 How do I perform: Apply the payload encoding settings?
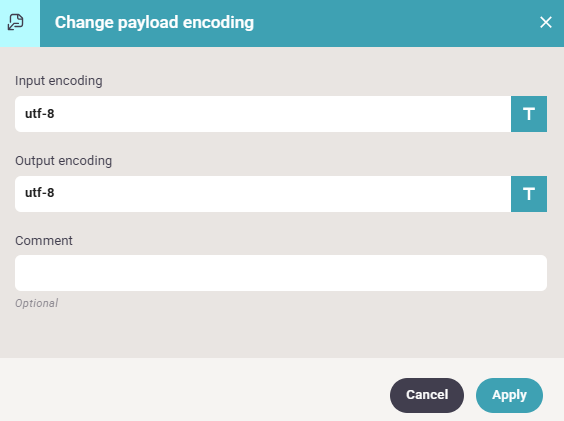(x=509, y=395)
